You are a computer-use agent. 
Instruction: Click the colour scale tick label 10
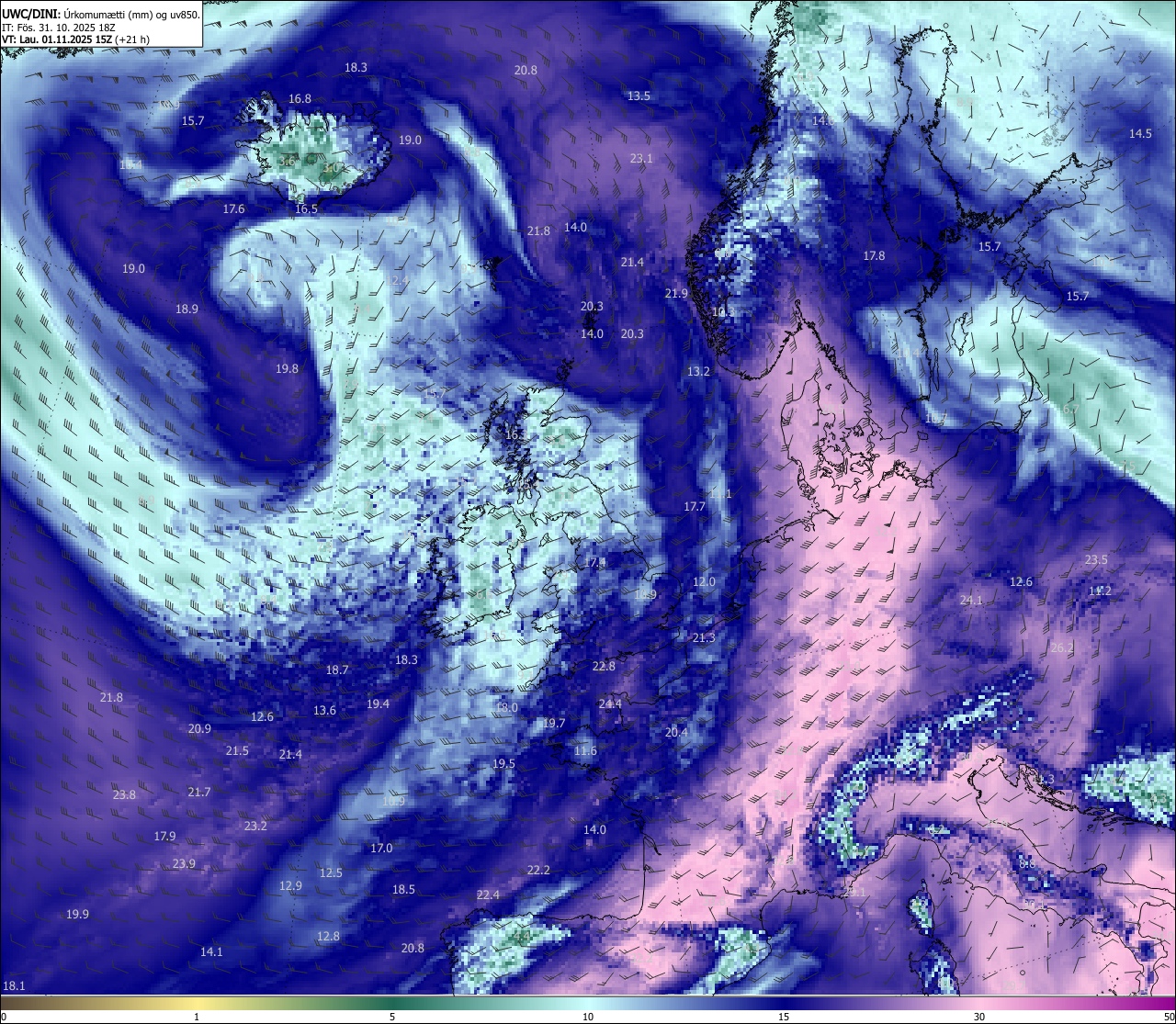pyautogui.click(x=588, y=1017)
